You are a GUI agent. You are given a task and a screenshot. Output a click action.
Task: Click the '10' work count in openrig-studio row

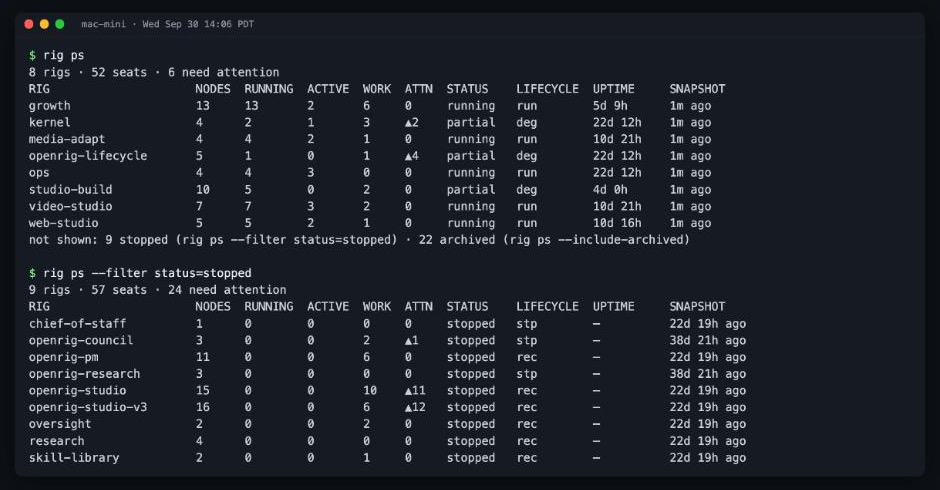[370, 390]
